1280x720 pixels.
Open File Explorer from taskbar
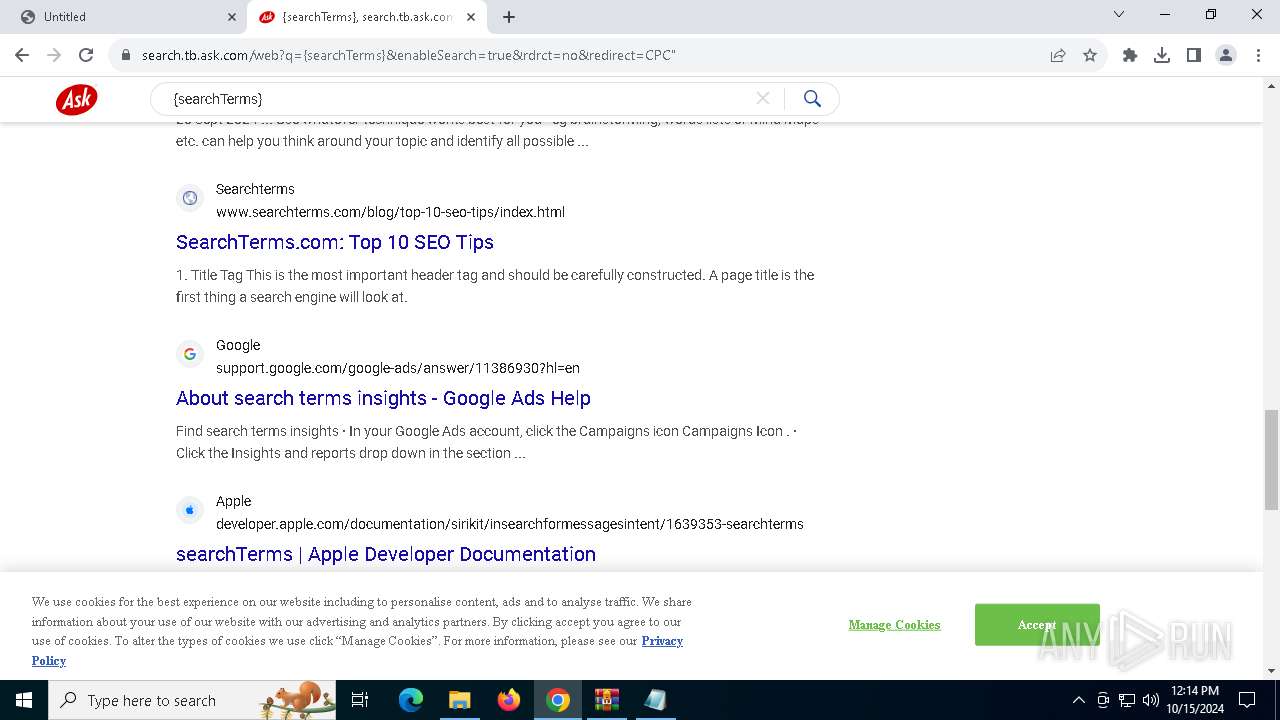(460, 700)
